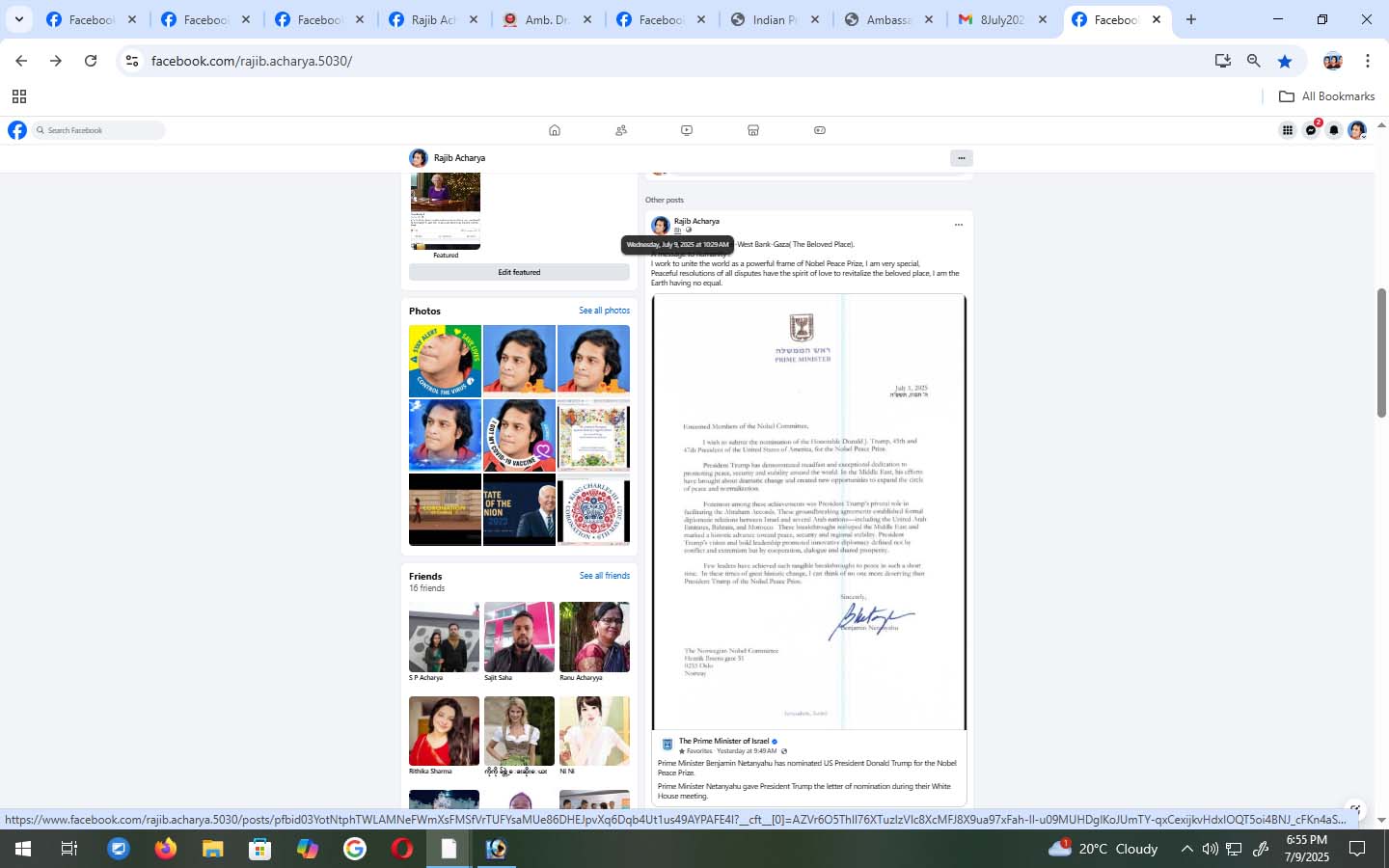Open Chrome profile avatar
1389x868 pixels.
pyautogui.click(x=1333, y=61)
